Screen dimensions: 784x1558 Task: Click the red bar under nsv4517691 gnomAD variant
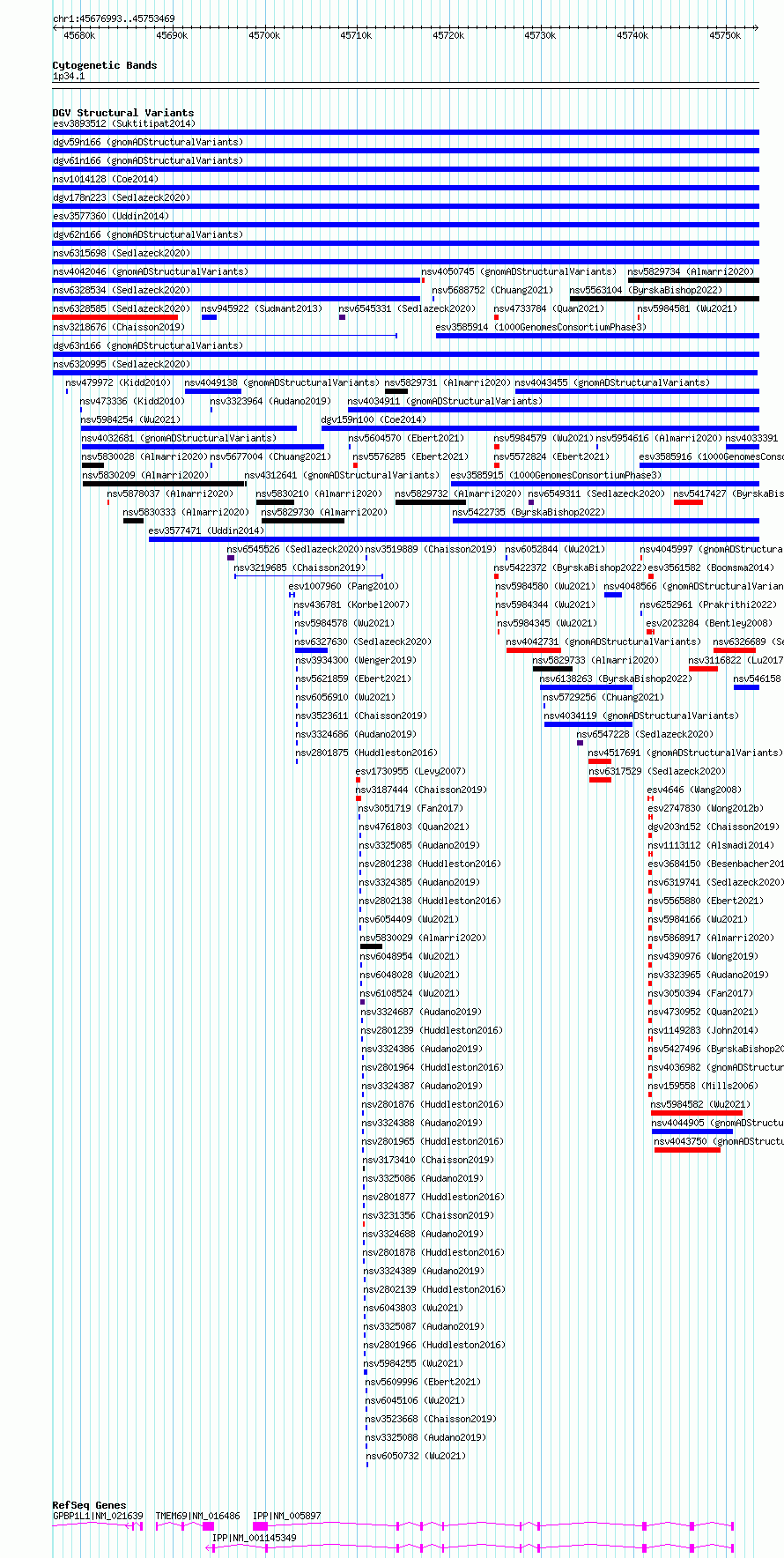coord(600,761)
